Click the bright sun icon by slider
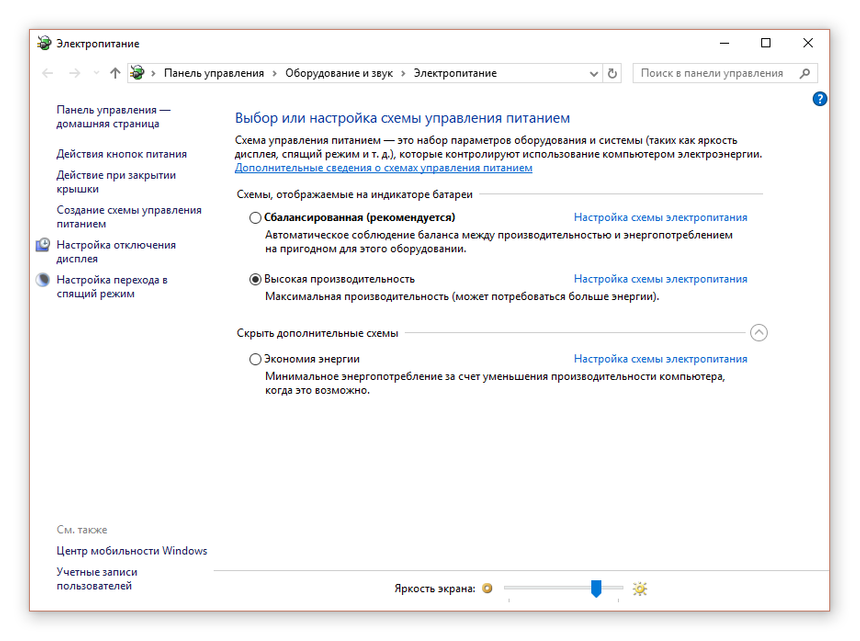860x641 pixels. 640,589
